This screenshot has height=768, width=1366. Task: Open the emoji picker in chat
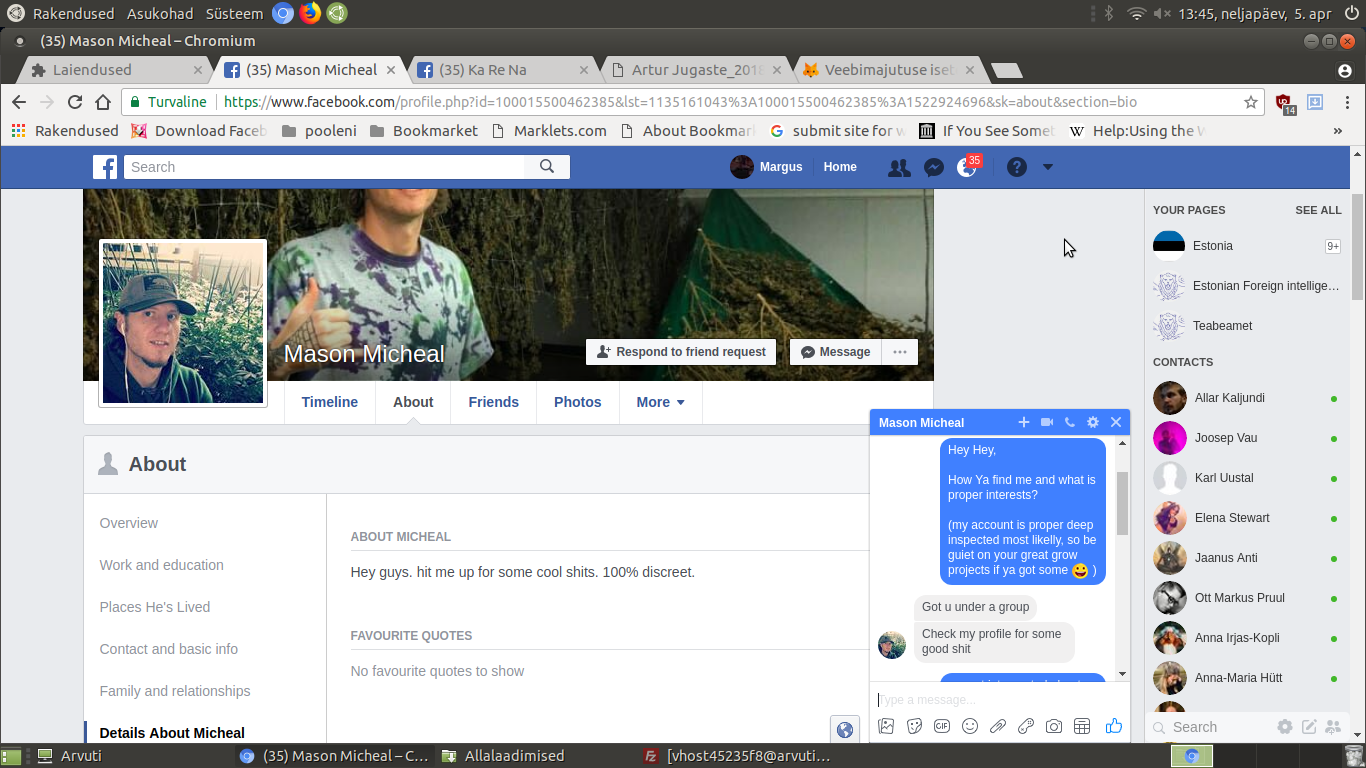970,727
